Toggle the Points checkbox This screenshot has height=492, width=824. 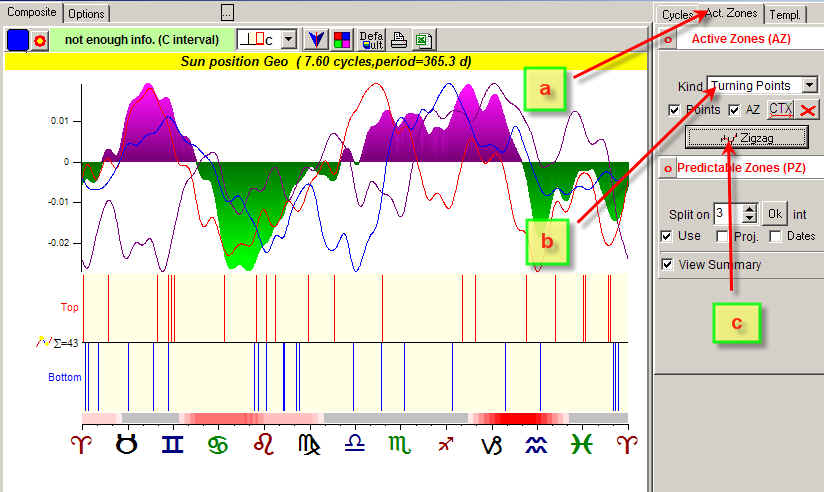point(674,110)
